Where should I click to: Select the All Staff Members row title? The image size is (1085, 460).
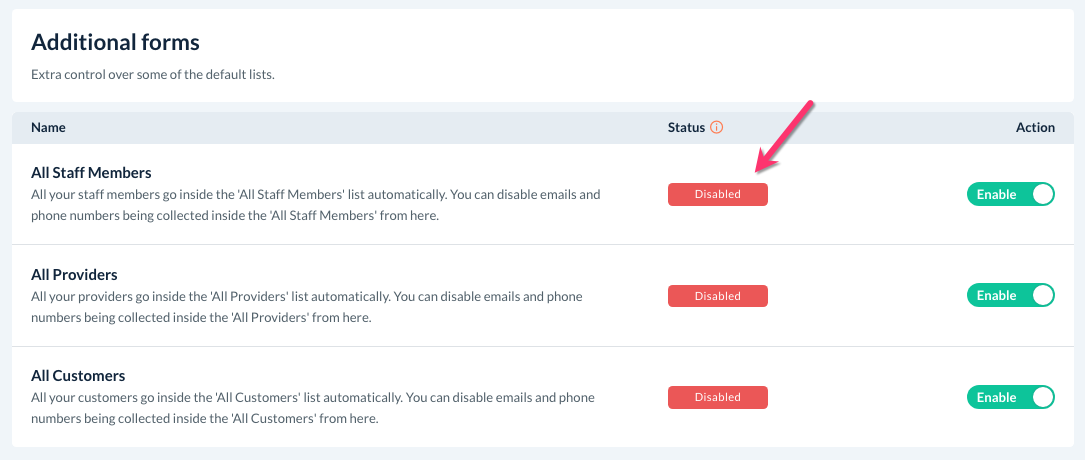click(91, 173)
